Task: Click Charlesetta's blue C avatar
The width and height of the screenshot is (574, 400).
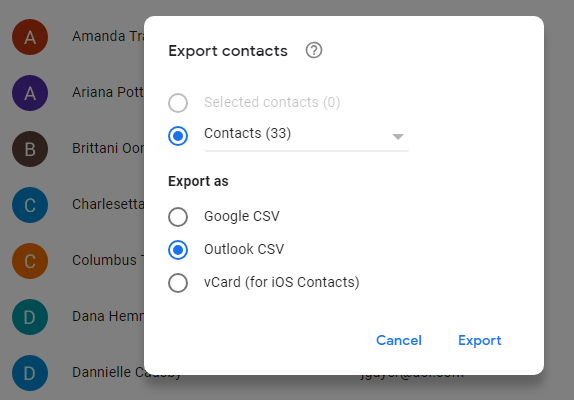Action: (x=30, y=205)
